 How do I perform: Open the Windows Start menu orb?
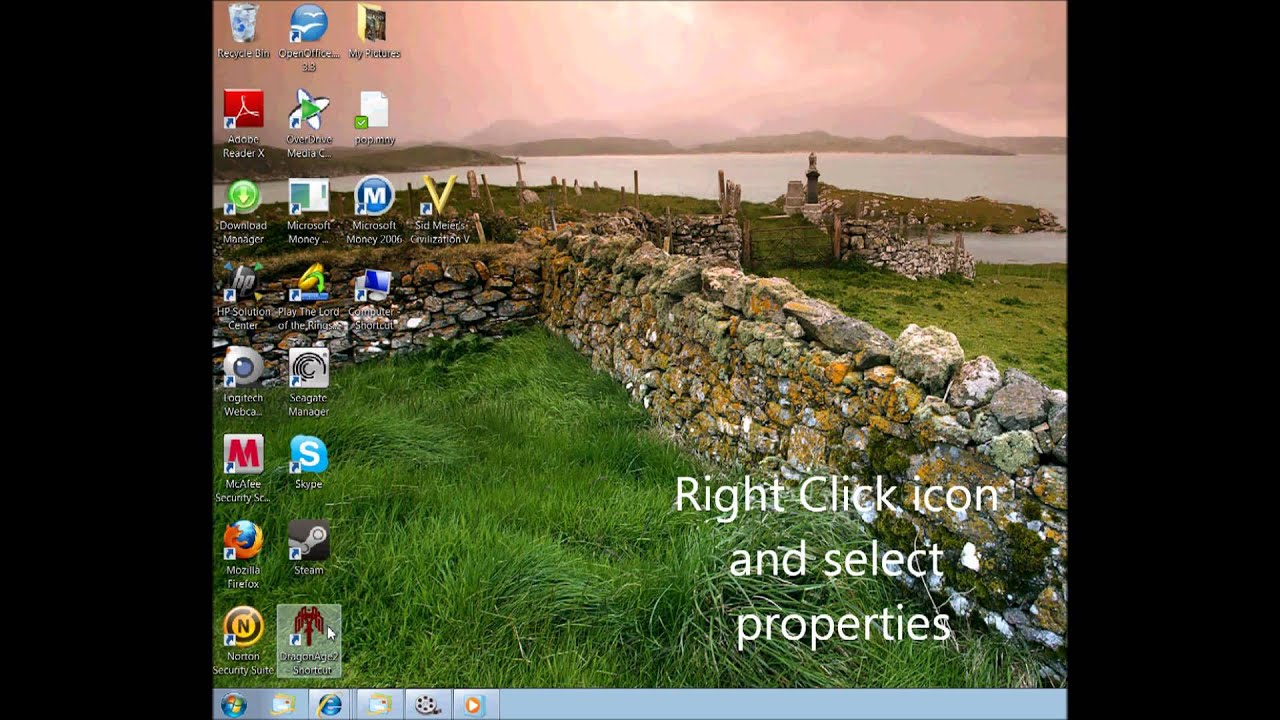235,705
